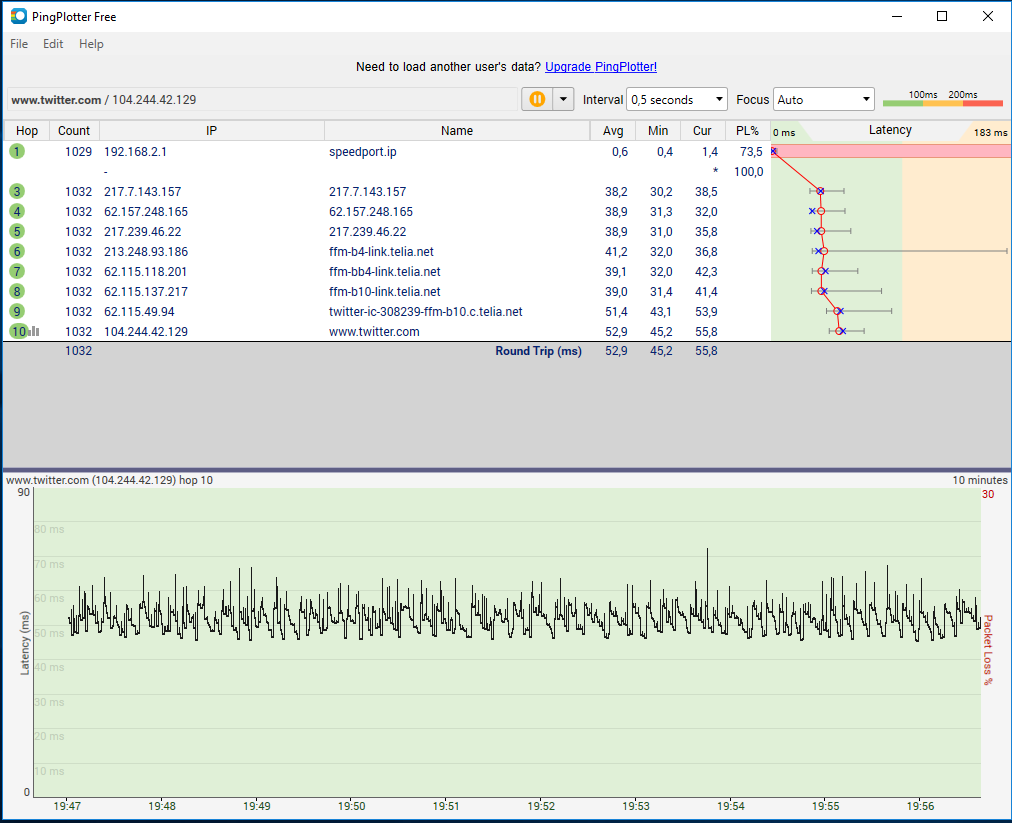This screenshot has width=1012, height=823.
Task: Click the www.twitter.com target address field
Action: coord(263,99)
